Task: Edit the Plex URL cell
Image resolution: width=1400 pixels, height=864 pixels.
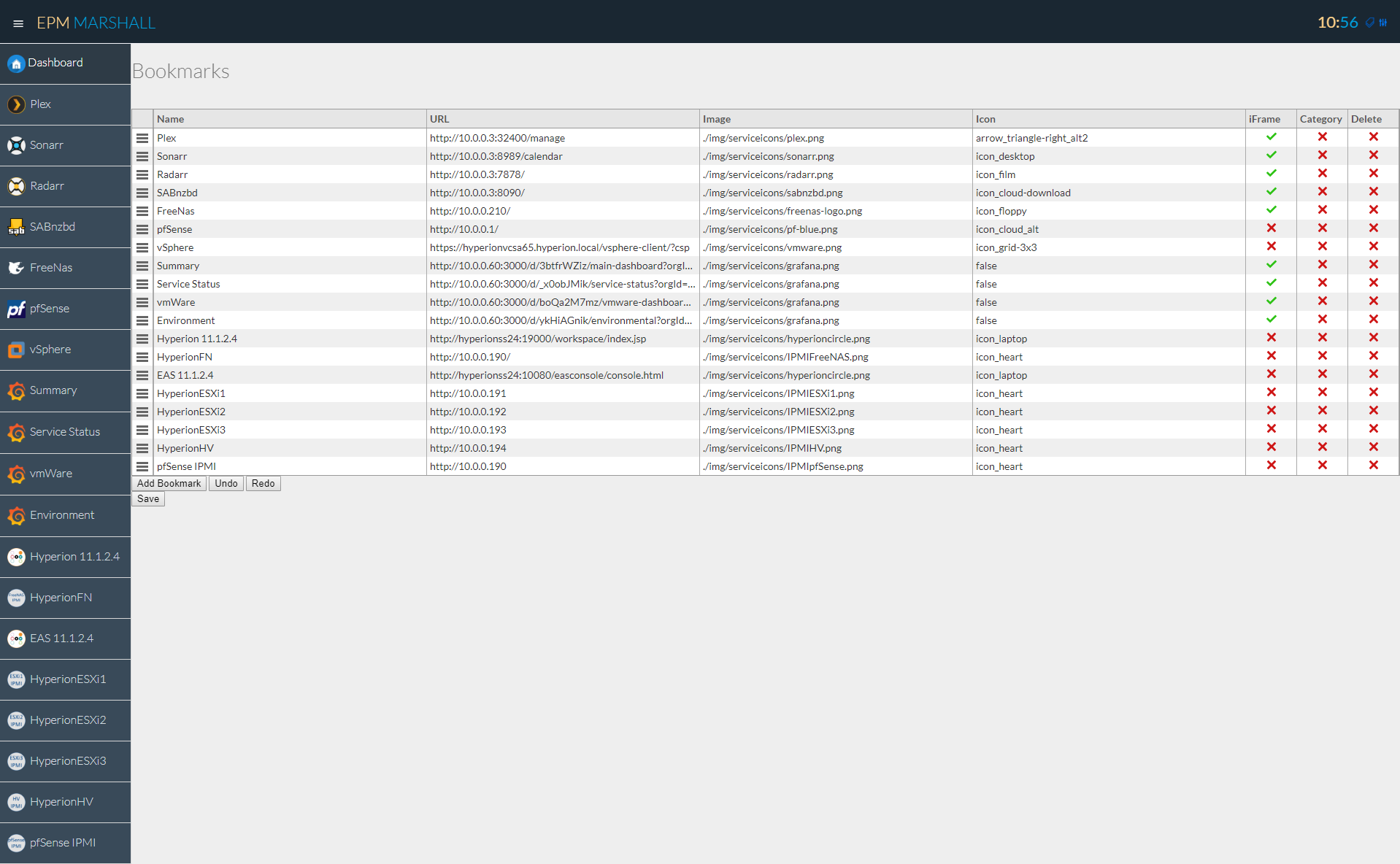Action: 563,138
